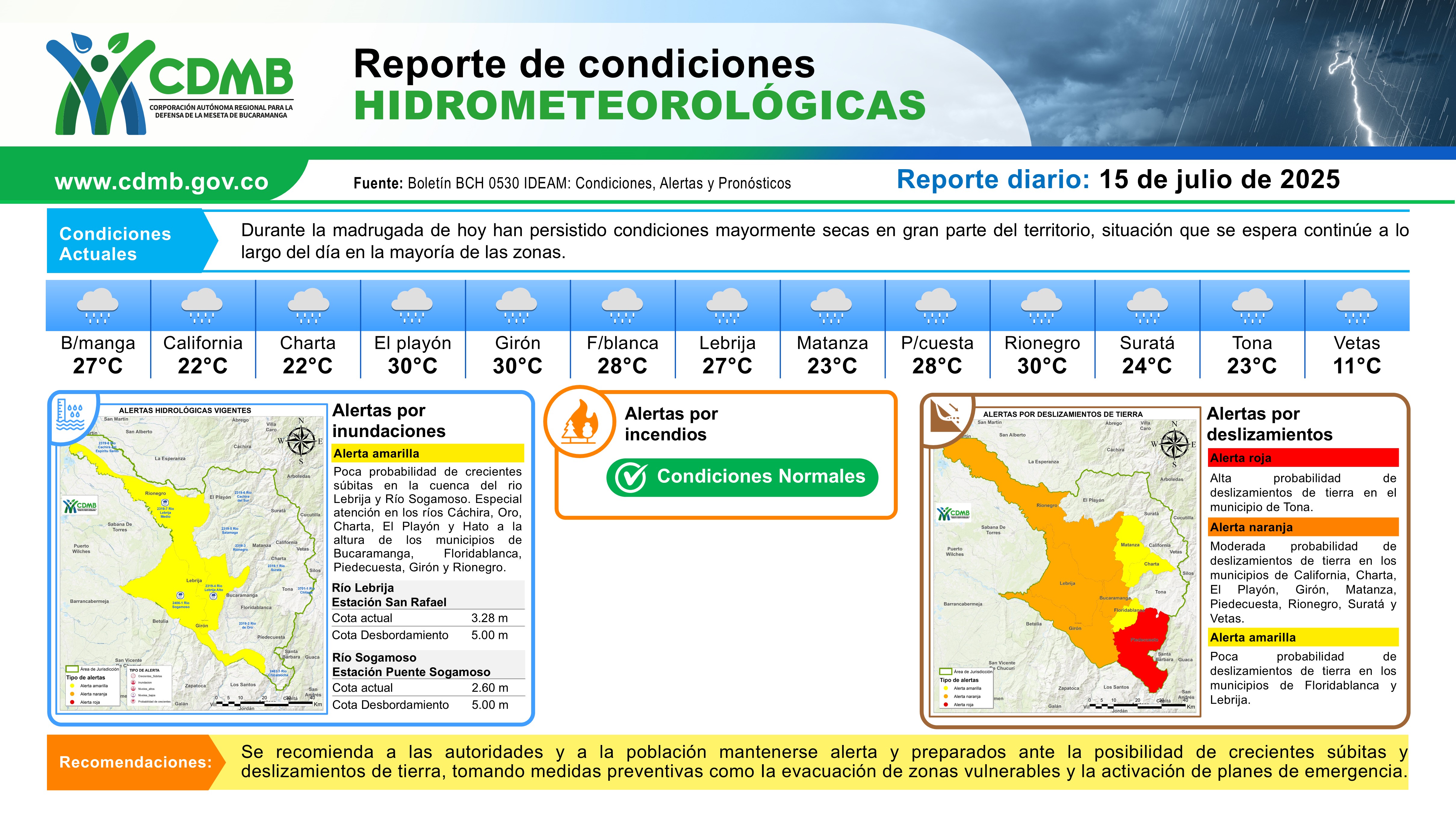Click the rain cloud icon above B/manga

click(x=98, y=305)
